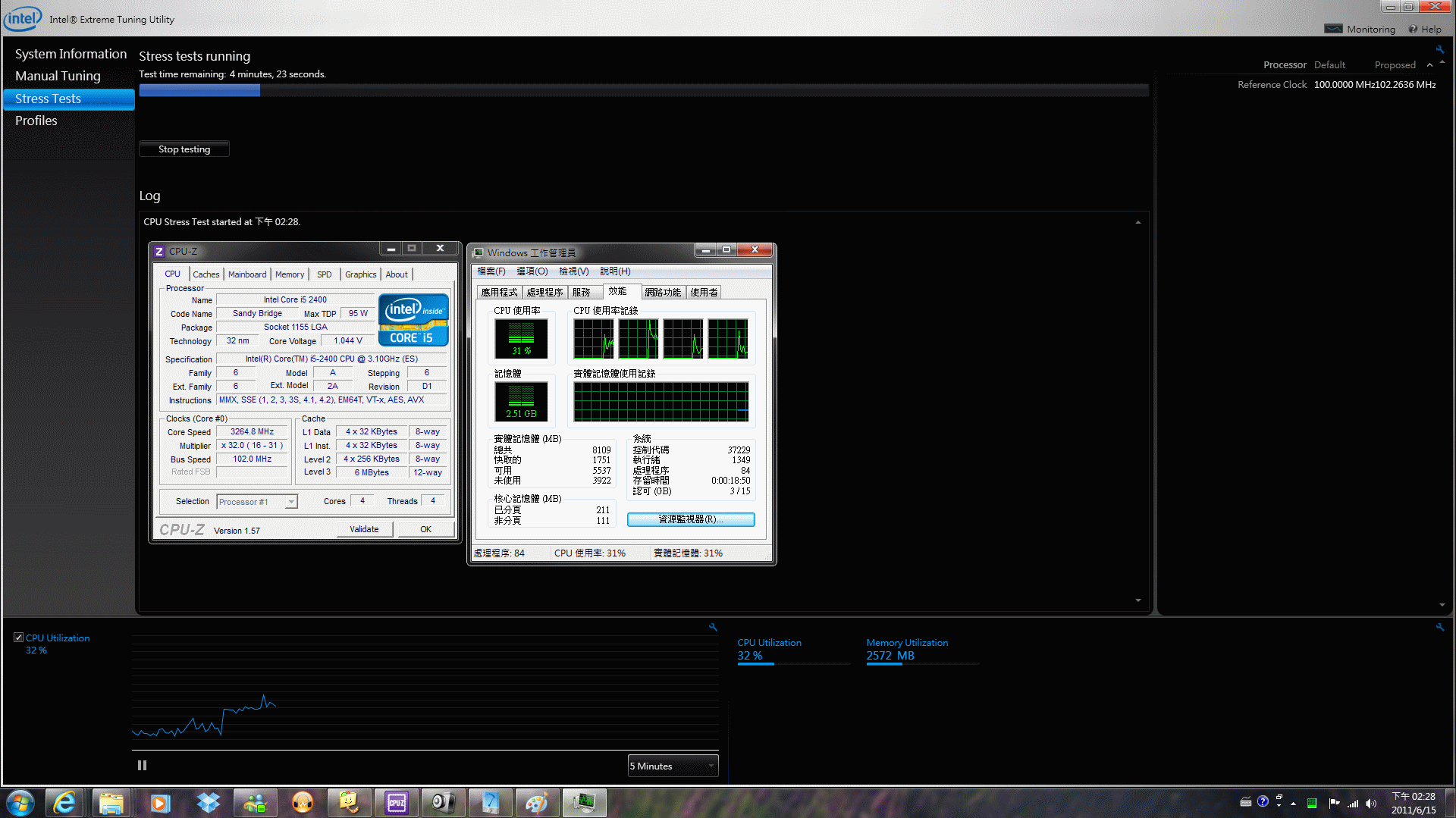Image resolution: width=1456 pixels, height=818 pixels.
Task: Open 檔案(F) menu in Task Manager
Action: 491,271
